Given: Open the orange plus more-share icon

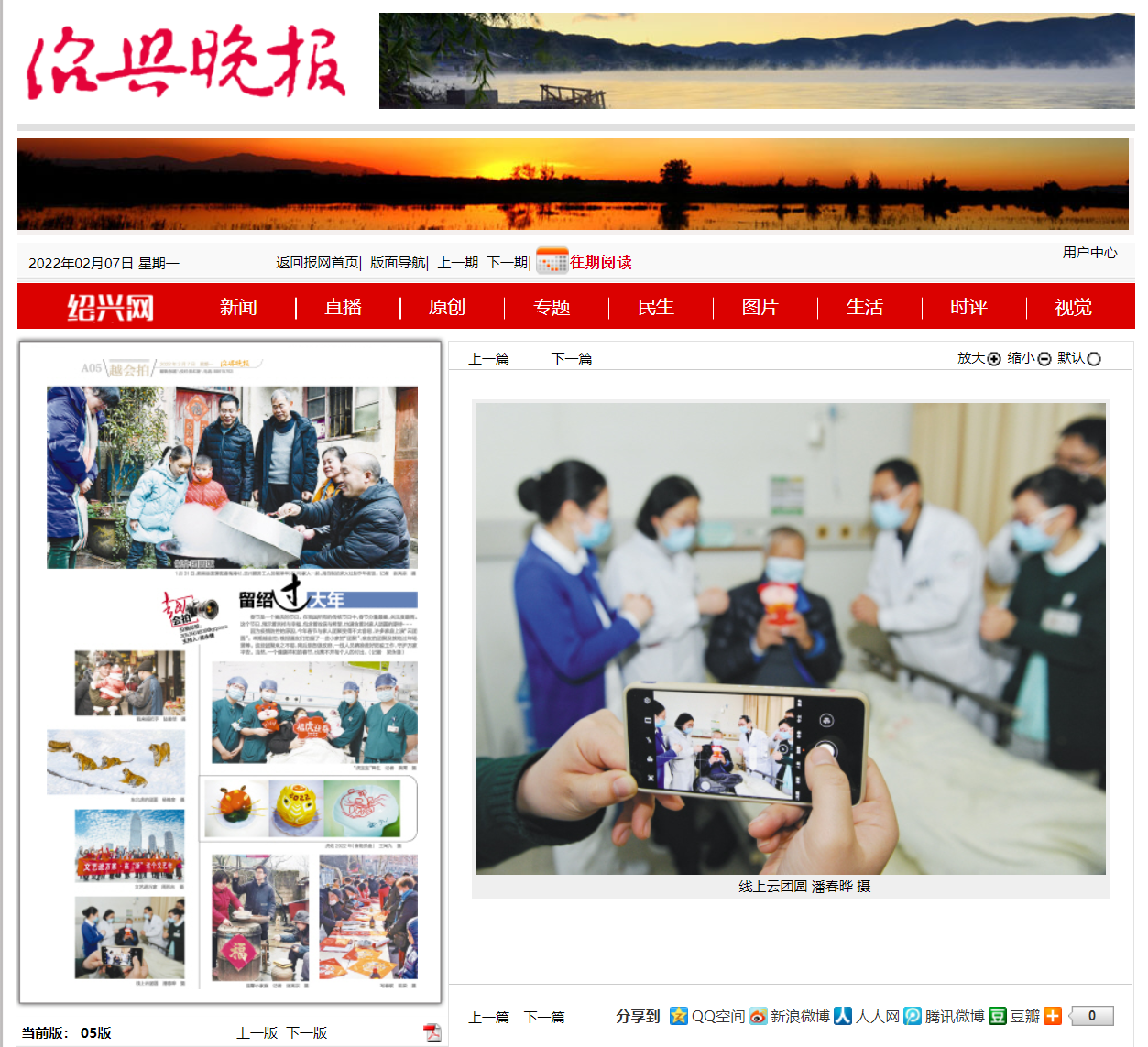Looking at the screenshot, I should 1053,1016.
